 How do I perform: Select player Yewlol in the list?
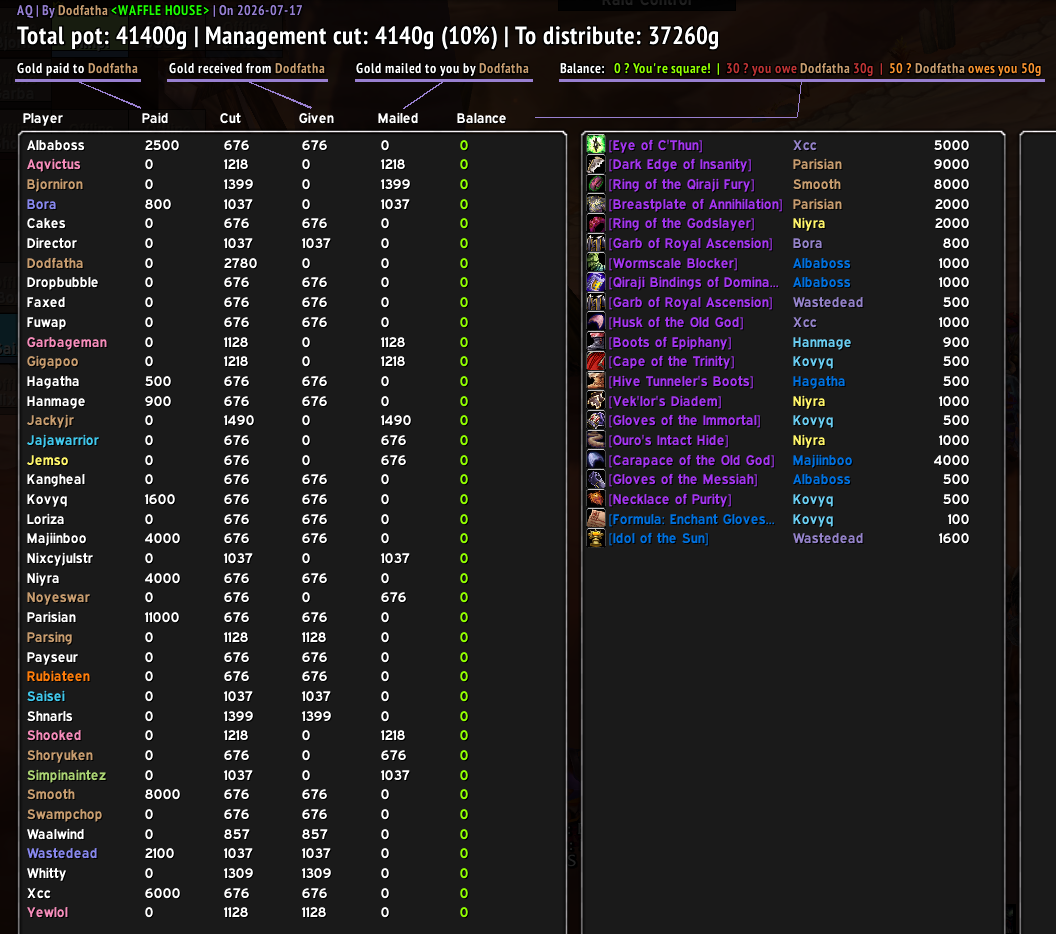click(x=47, y=912)
